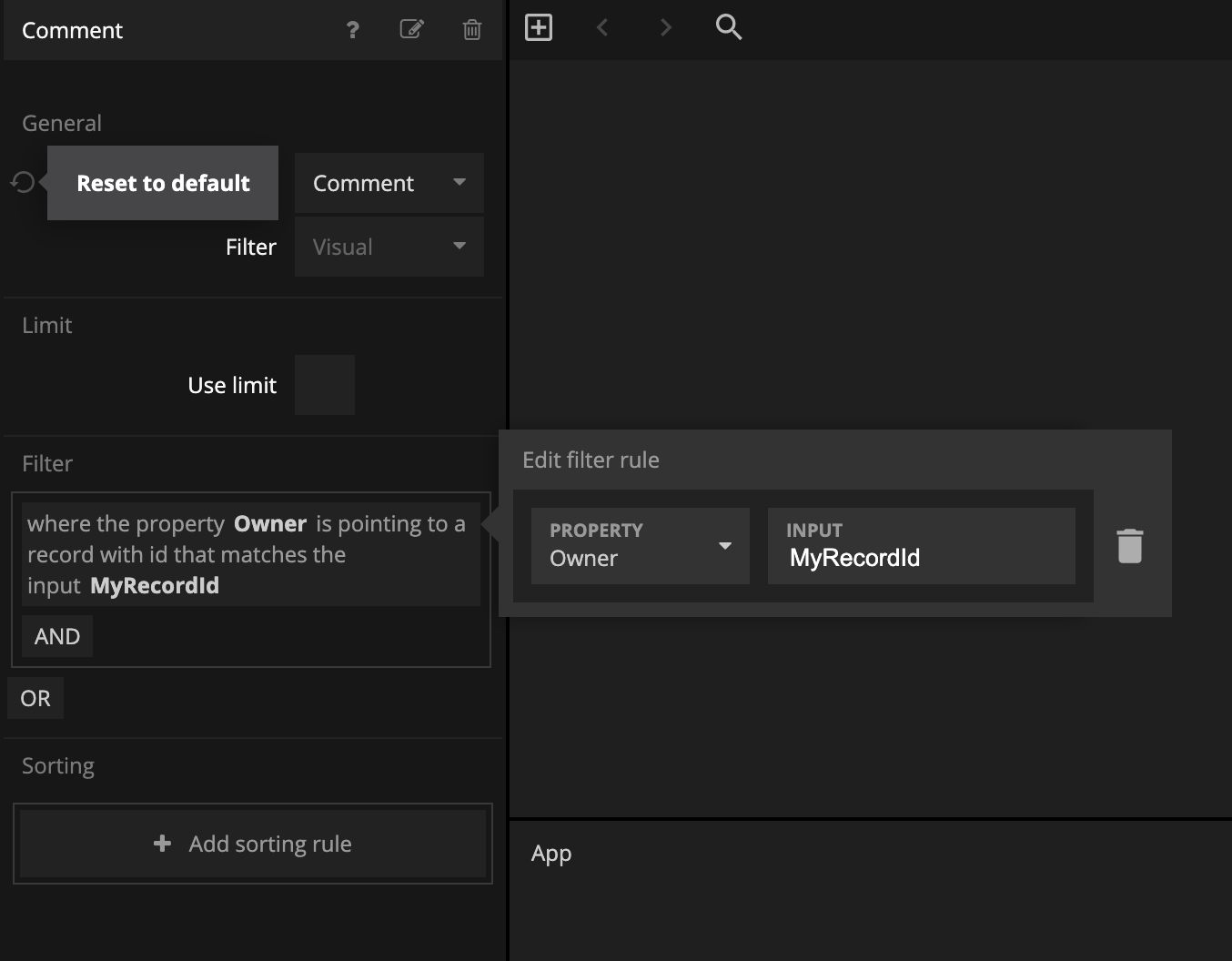Viewport: 1232px width, 961px height.
Task: Click the Sorting section header
Action: [x=58, y=765]
